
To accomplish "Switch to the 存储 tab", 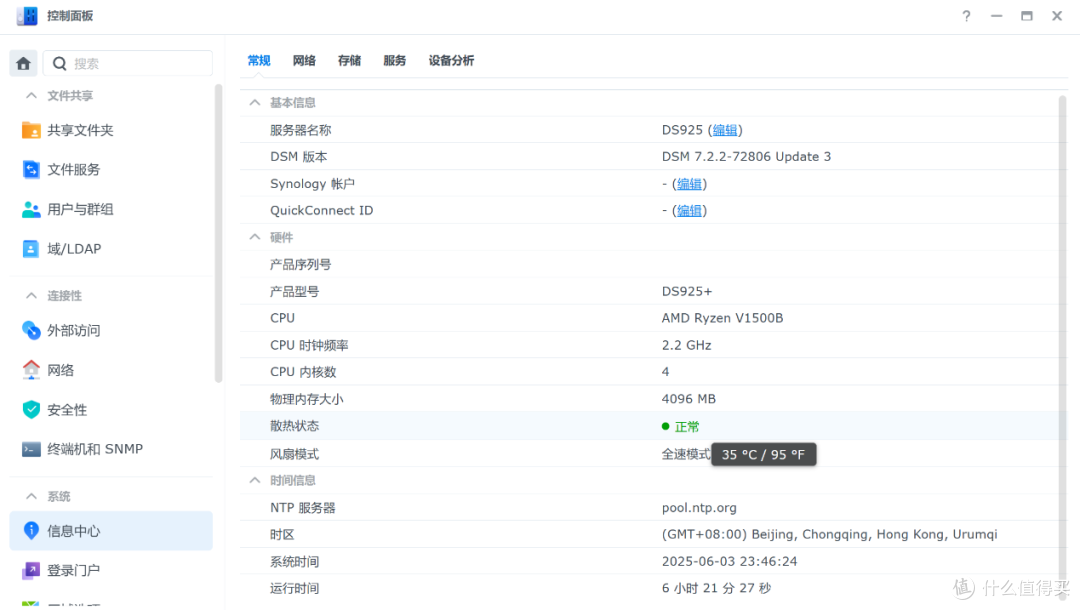I will [349, 61].
